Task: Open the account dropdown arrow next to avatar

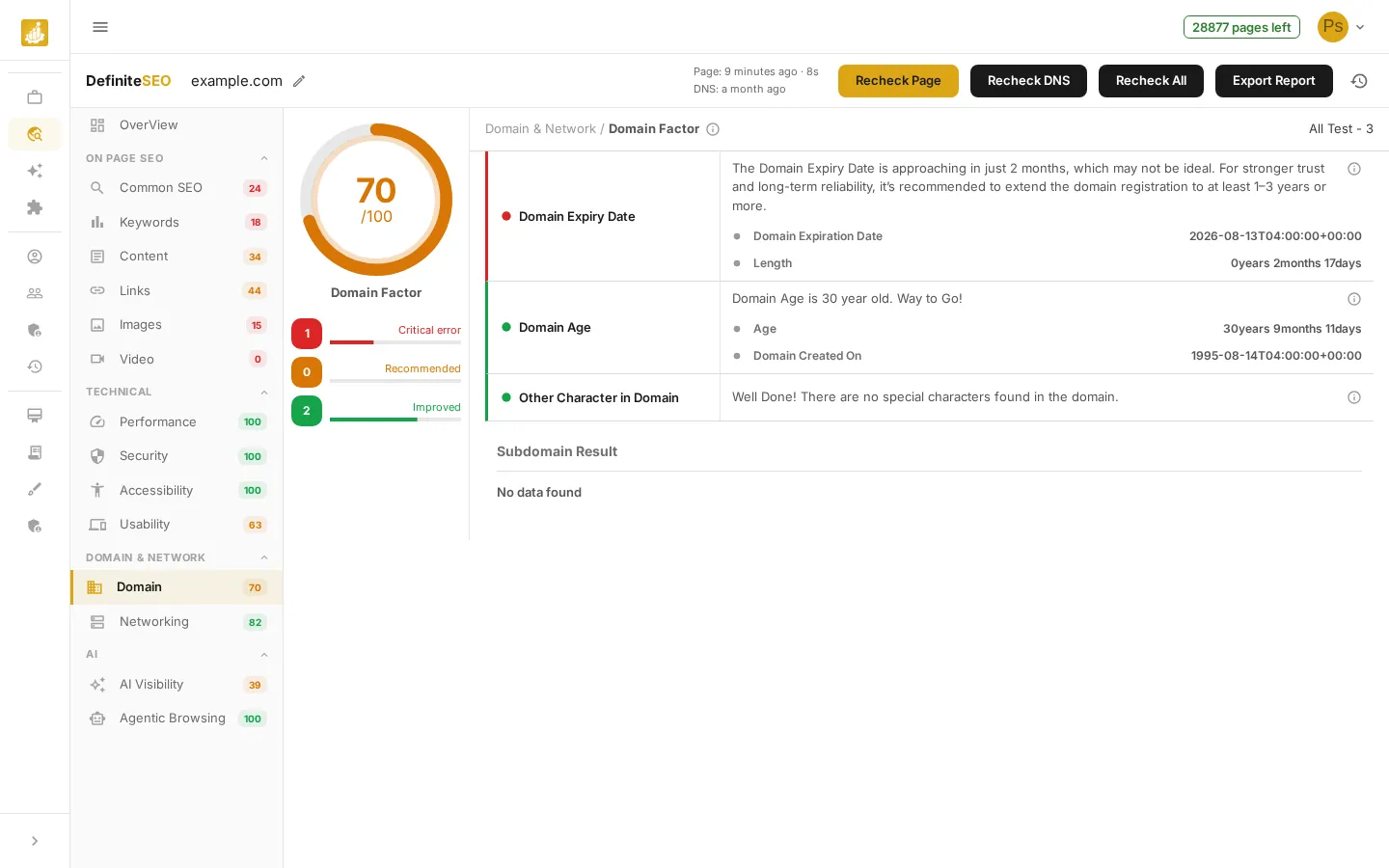Action: (x=1360, y=27)
